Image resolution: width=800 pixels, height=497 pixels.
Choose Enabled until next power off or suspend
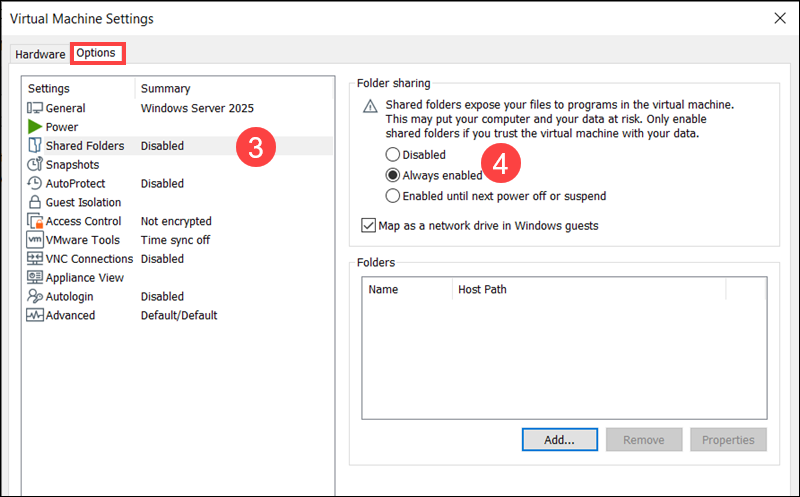[x=393, y=196]
